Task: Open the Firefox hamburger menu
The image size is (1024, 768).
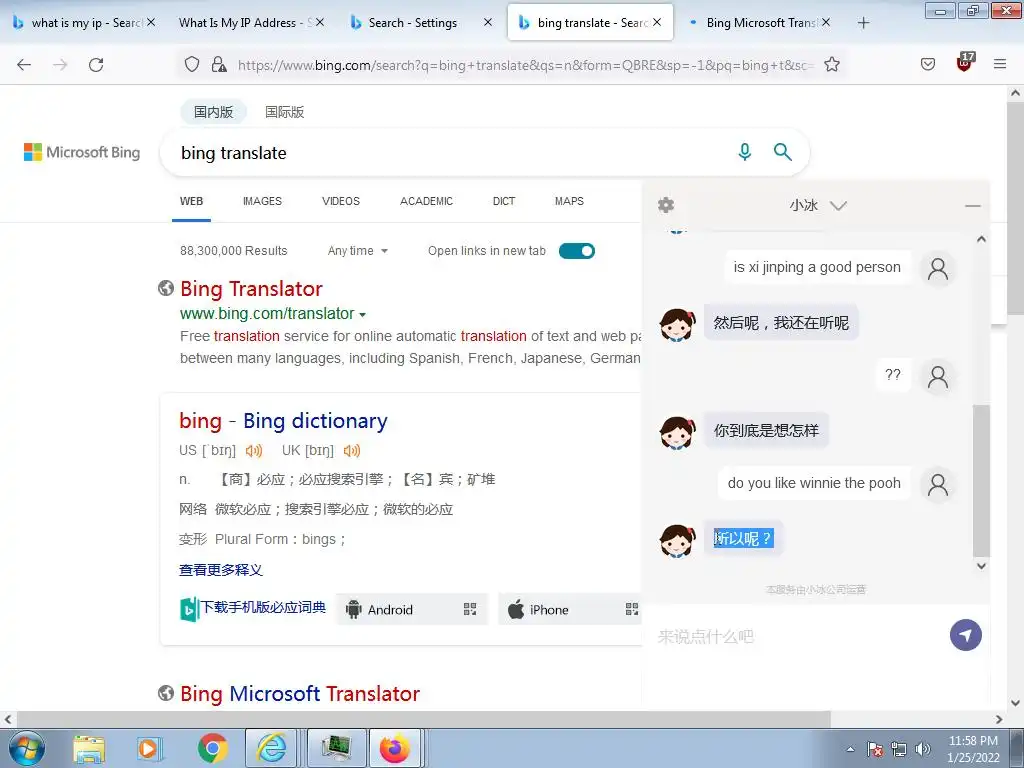Action: tap(1000, 64)
